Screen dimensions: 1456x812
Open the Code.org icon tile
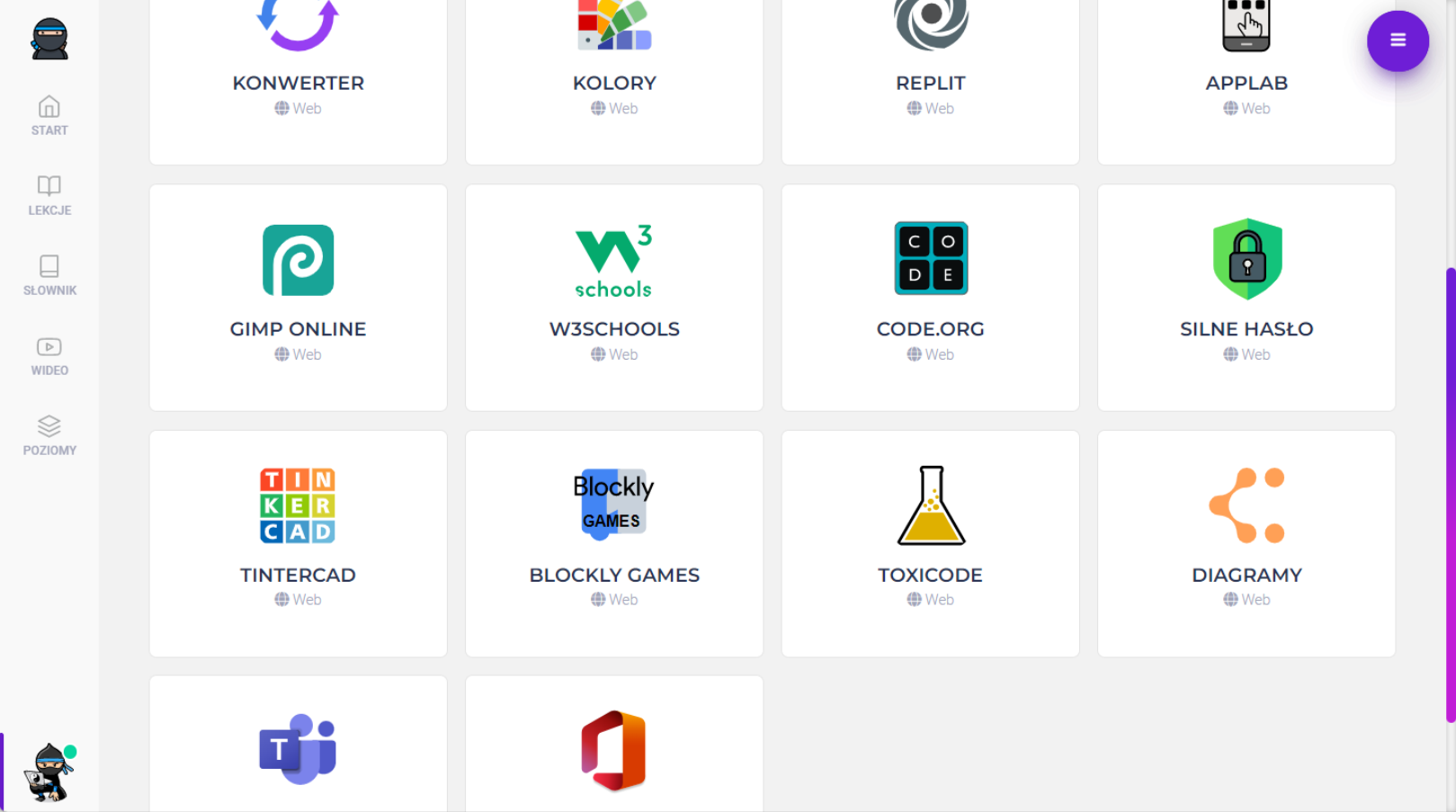(x=931, y=259)
